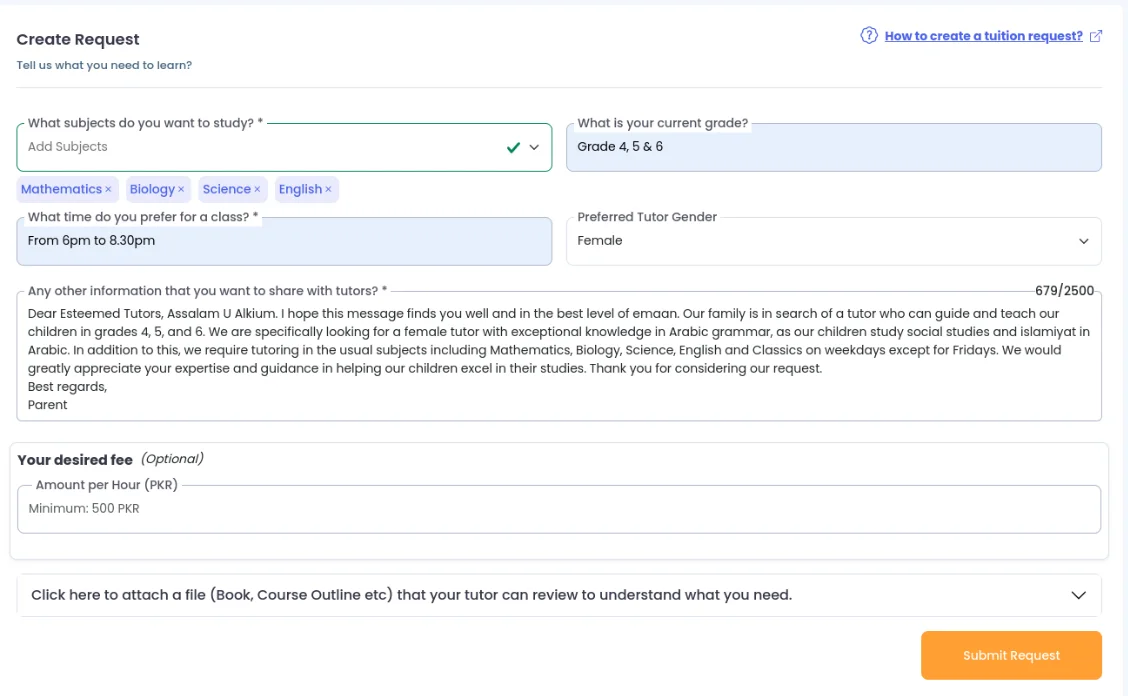The height and width of the screenshot is (696, 1128).
Task: Click the external link icon beside help link
Action: pyautogui.click(x=1096, y=36)
